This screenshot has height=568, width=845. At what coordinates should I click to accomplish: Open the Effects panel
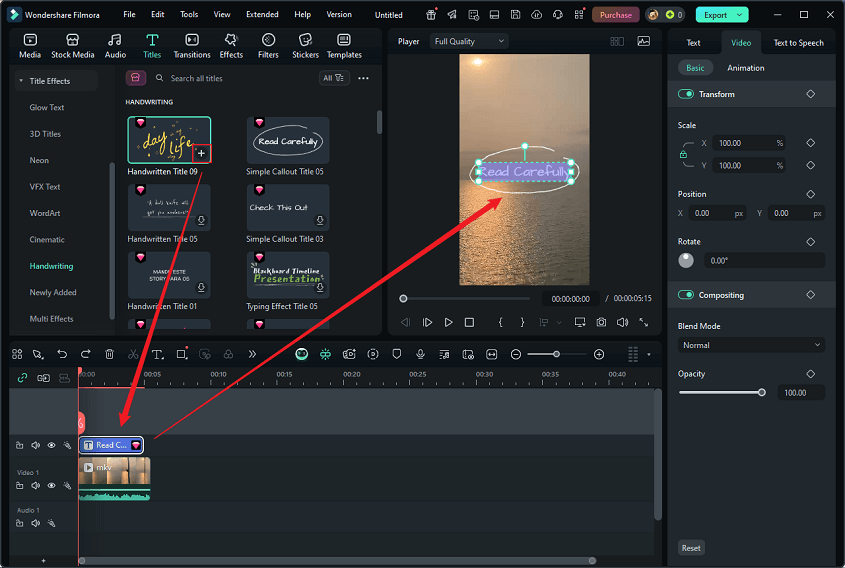tap(231, 46)
